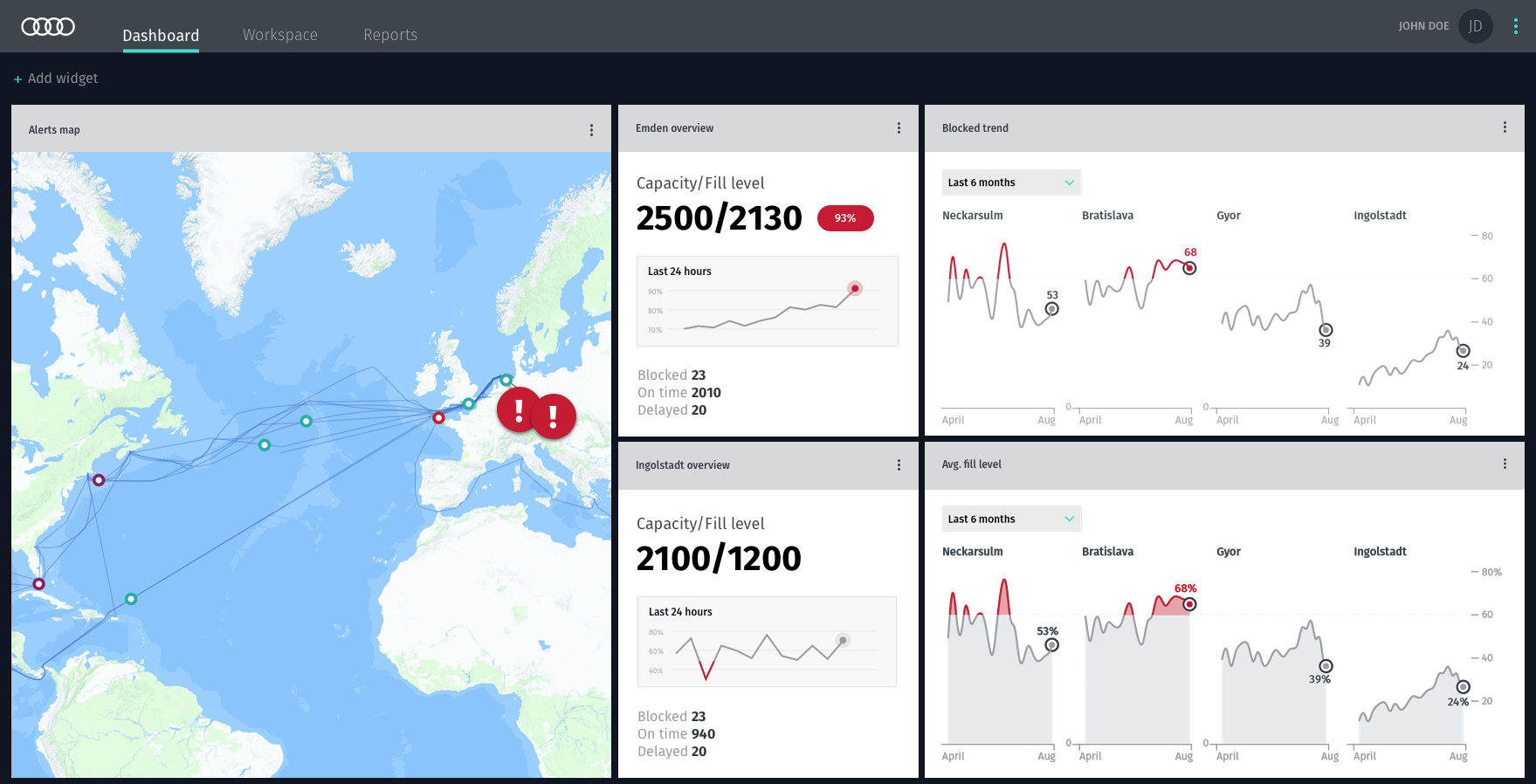Open the Blocked trend widget options menu
Viewport: 1536px width, 784px height.
[1505, 127]
